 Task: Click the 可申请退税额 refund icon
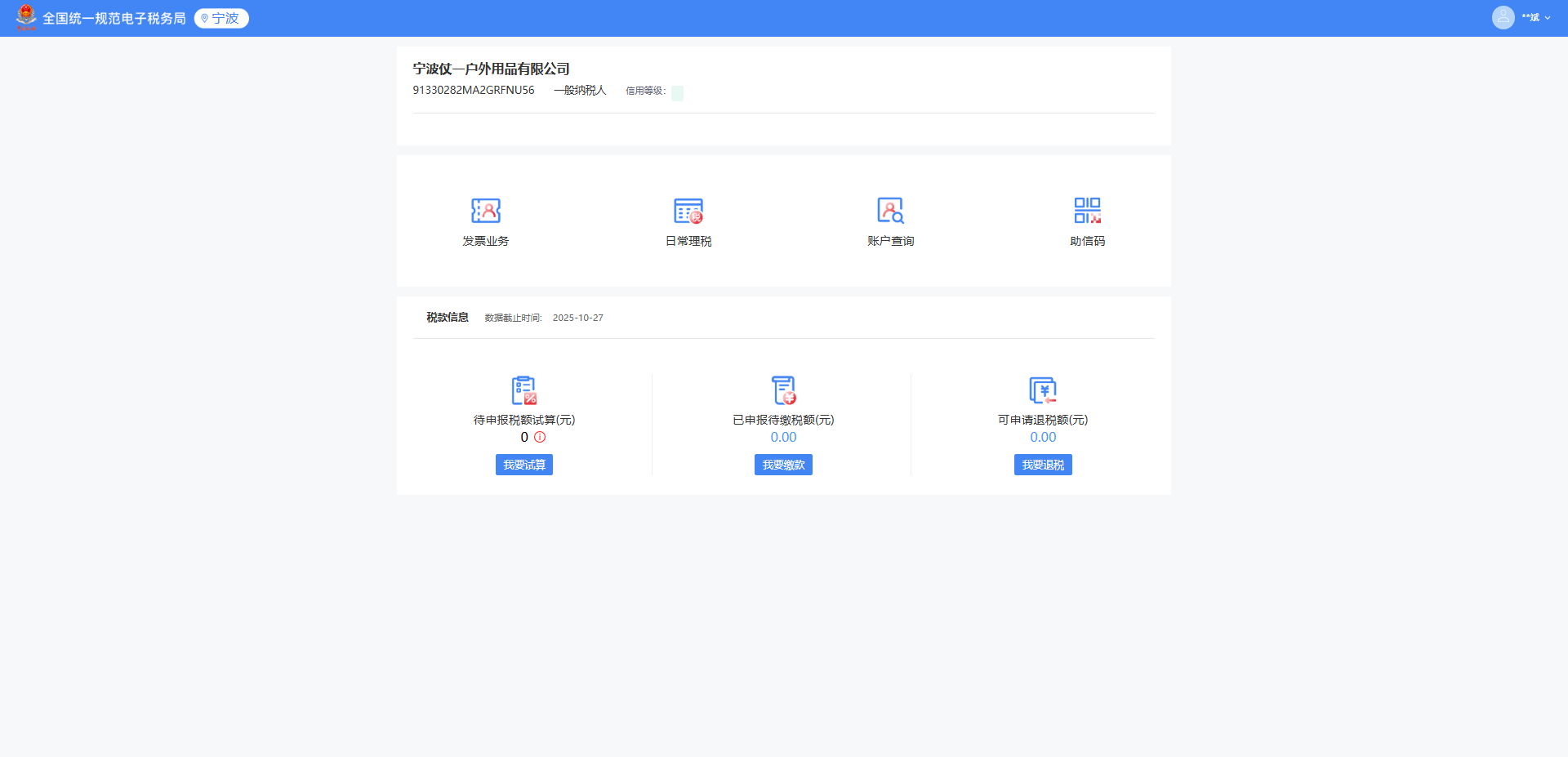tap(1043, 390)
